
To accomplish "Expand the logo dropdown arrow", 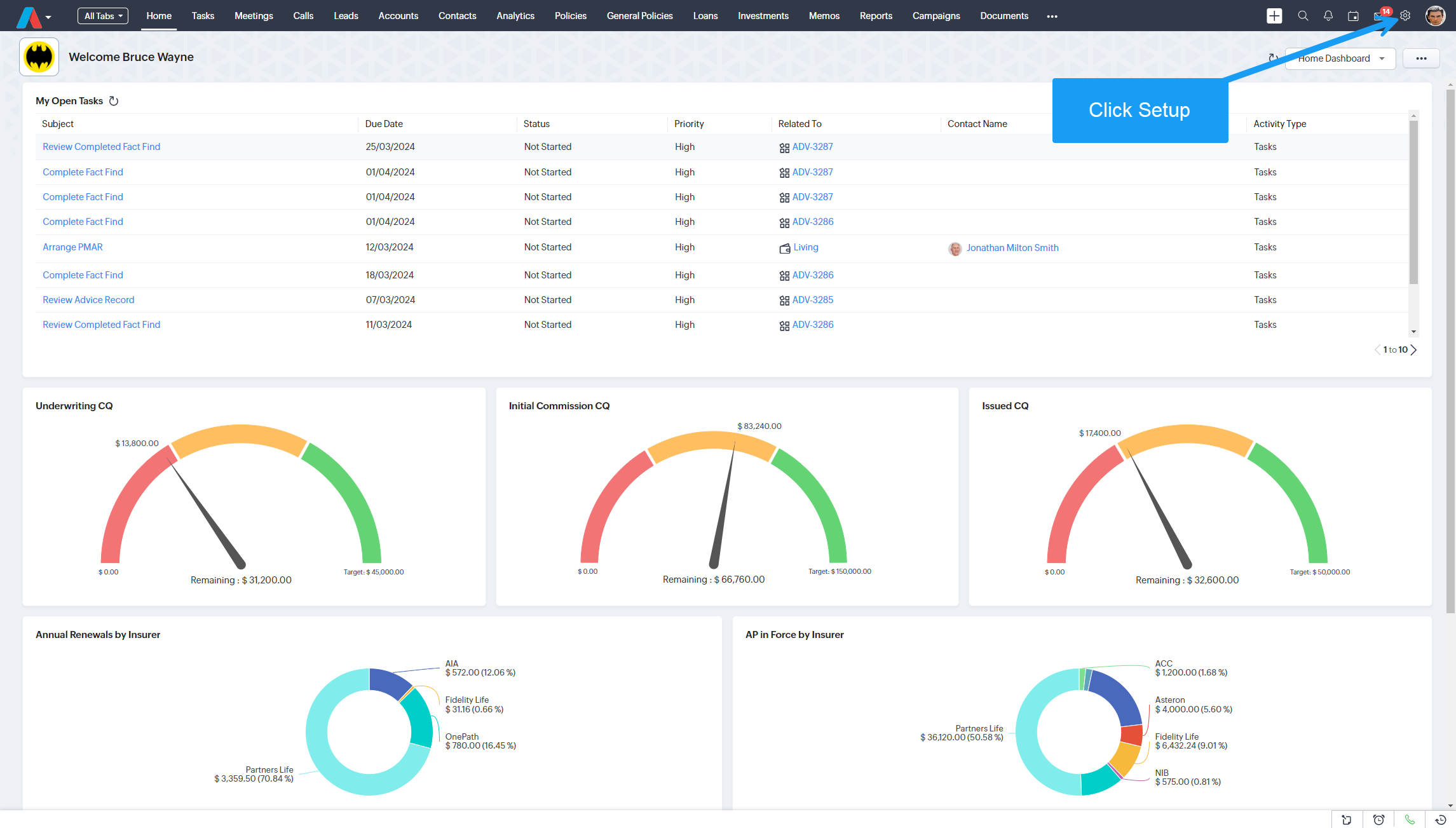I will (48, 17).
